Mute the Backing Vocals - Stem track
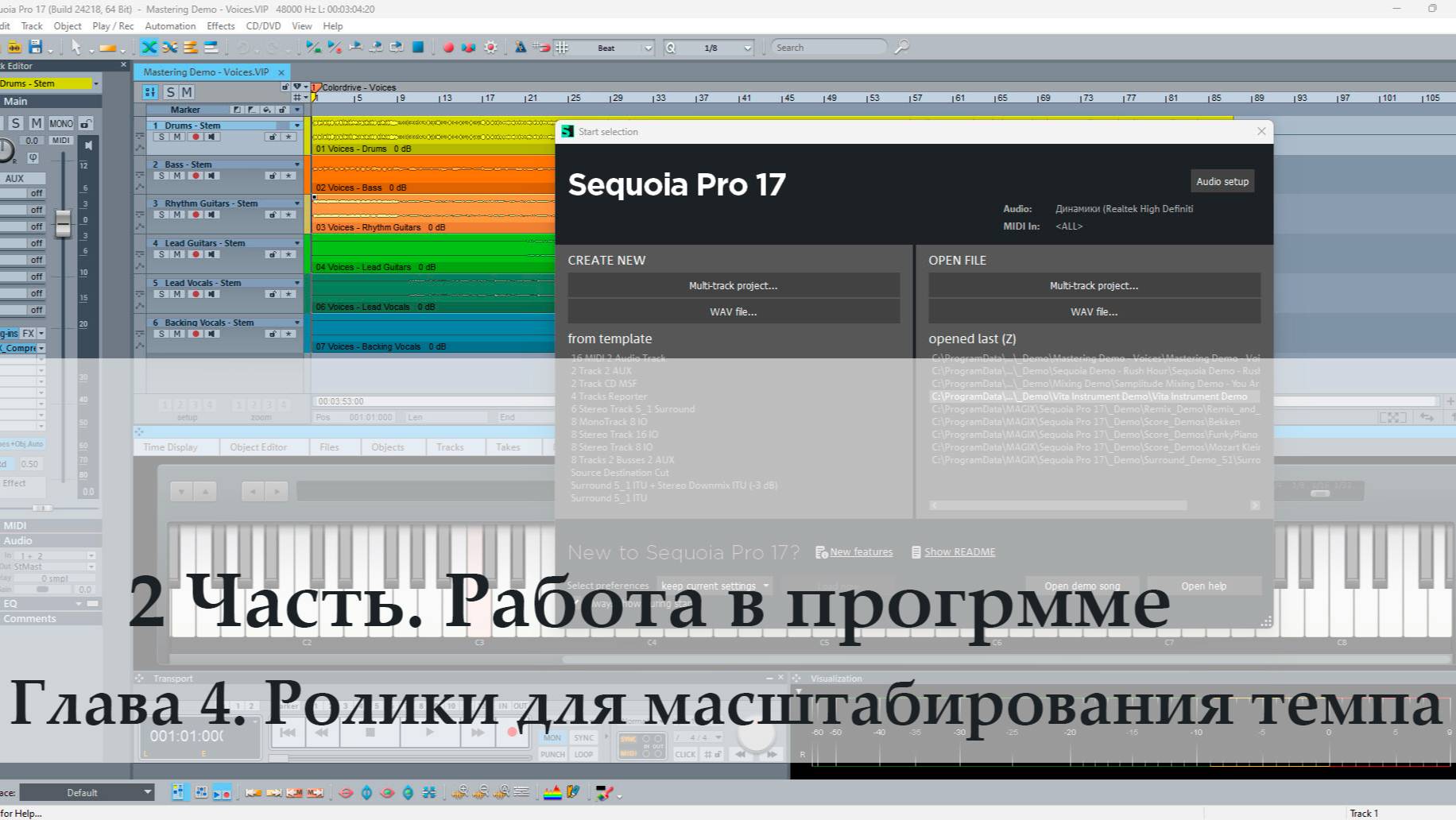This screenshot has height=820, width=1456. click(x=177, y=334)
